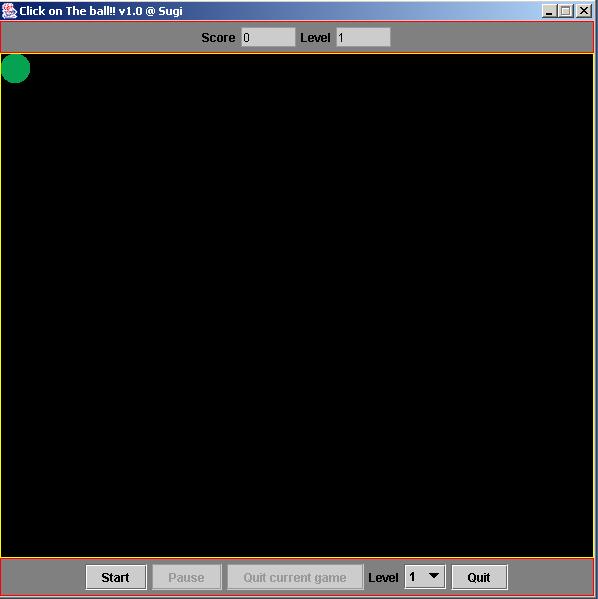Minimize the Click on The ball window
The image size is (598, 599).
[549, 11]
